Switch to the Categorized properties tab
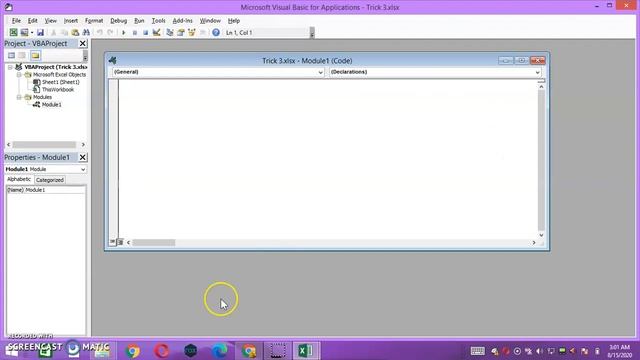This screenshot has height=360, width=640. pos(49,180)
